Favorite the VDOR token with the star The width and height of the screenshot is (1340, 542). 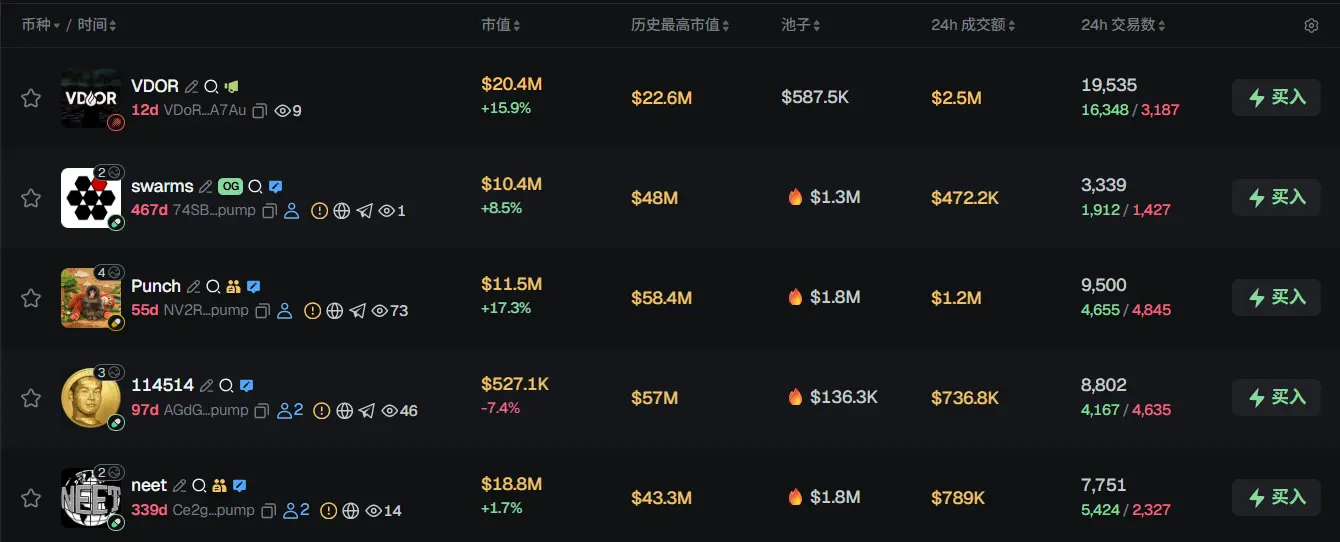(31, 98)
